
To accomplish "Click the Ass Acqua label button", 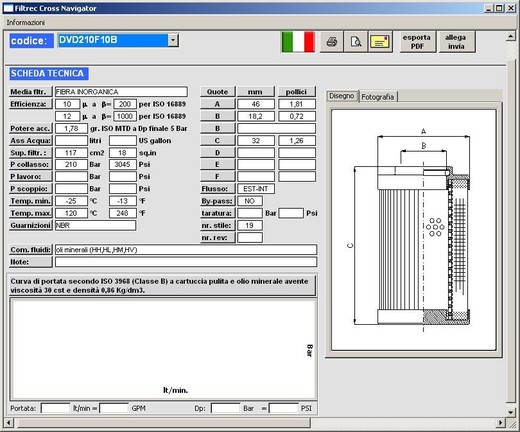I will coord(30,141).
